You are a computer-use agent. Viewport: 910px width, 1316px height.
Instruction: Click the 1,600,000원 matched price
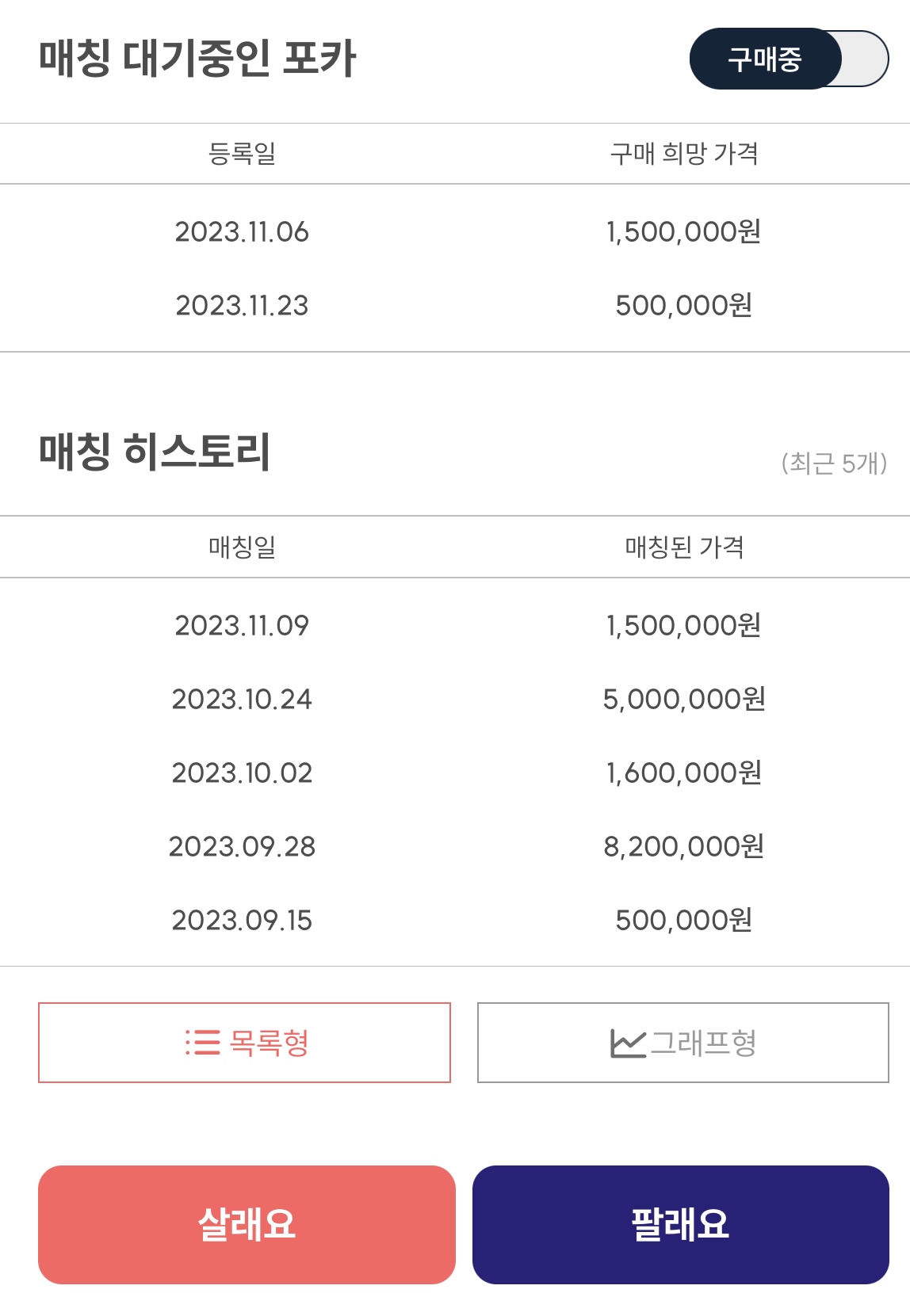(683, 772)
